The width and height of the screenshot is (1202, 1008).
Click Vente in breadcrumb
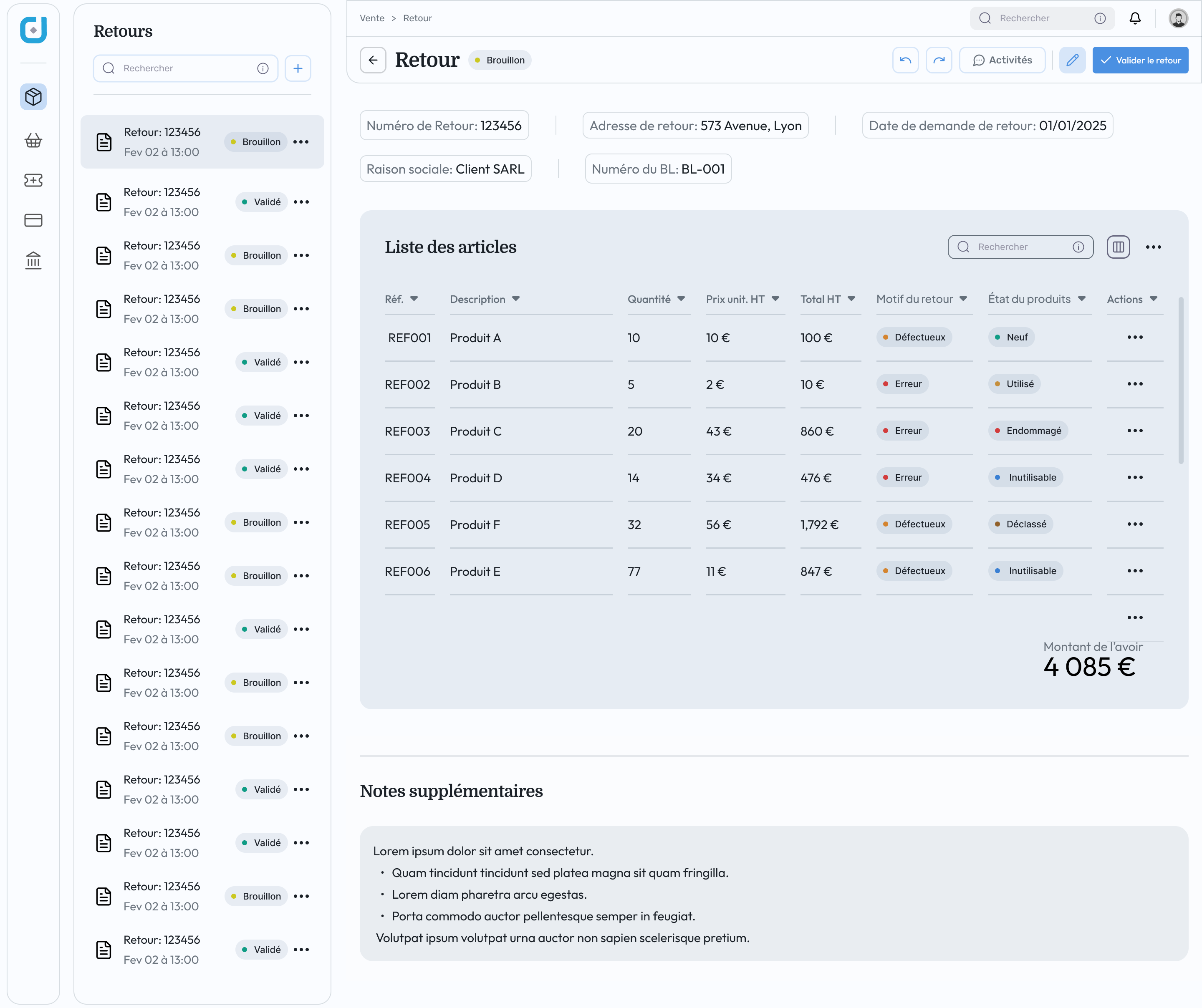click(x=372, y=18)
